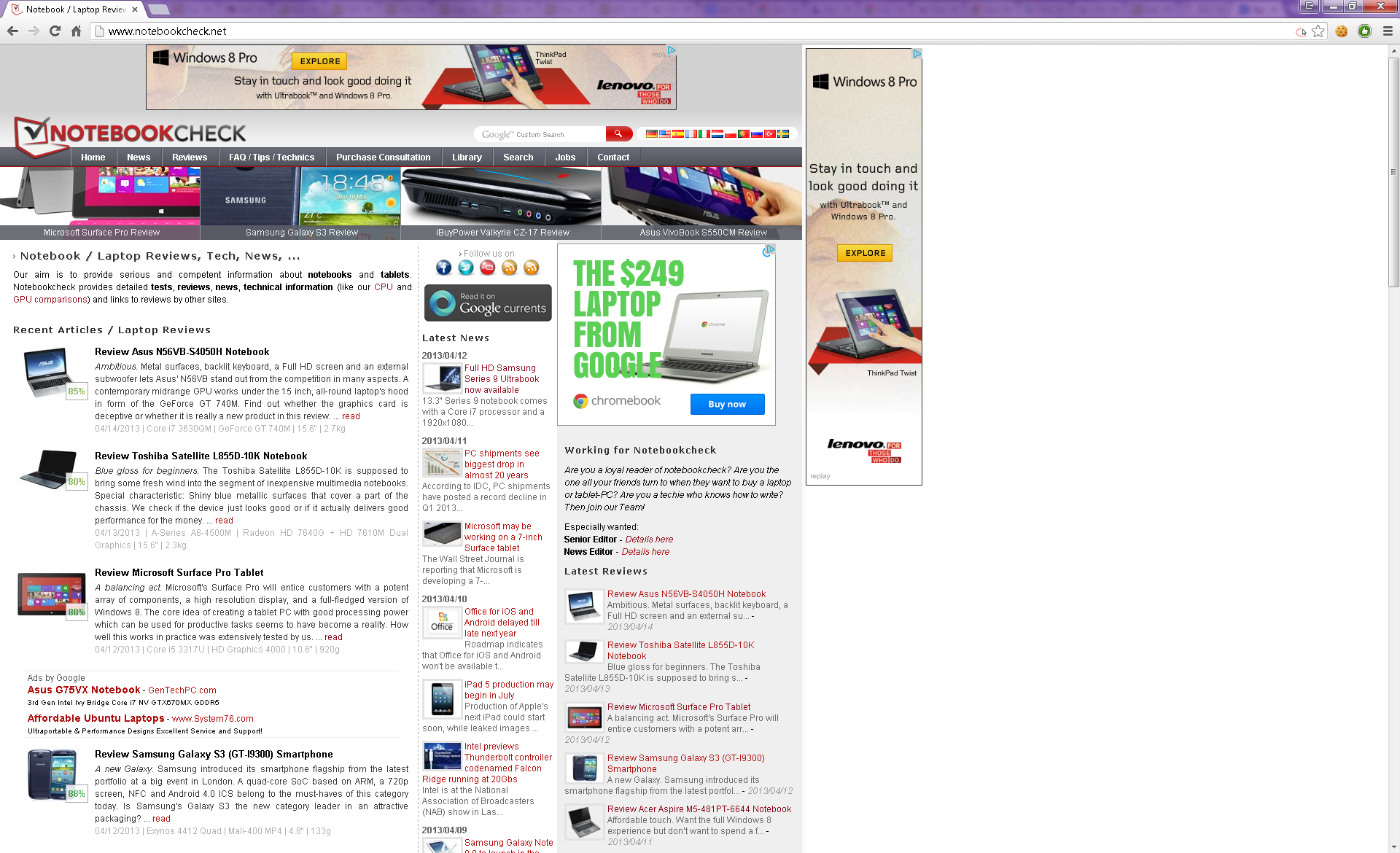The image size is (1400, 853).
Task: Reload the page
Action: coord(55,31)
